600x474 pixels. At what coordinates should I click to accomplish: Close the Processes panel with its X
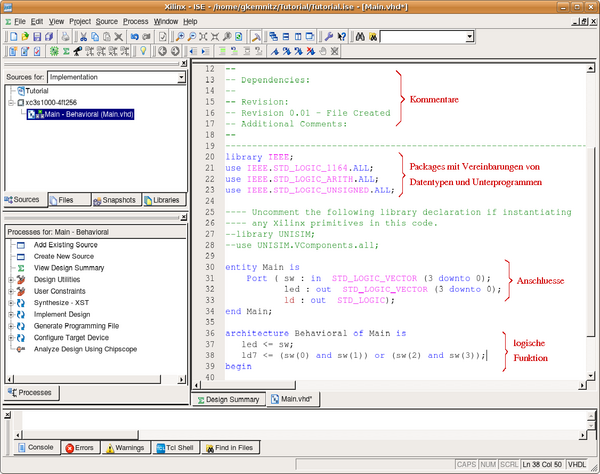(184, 217)
